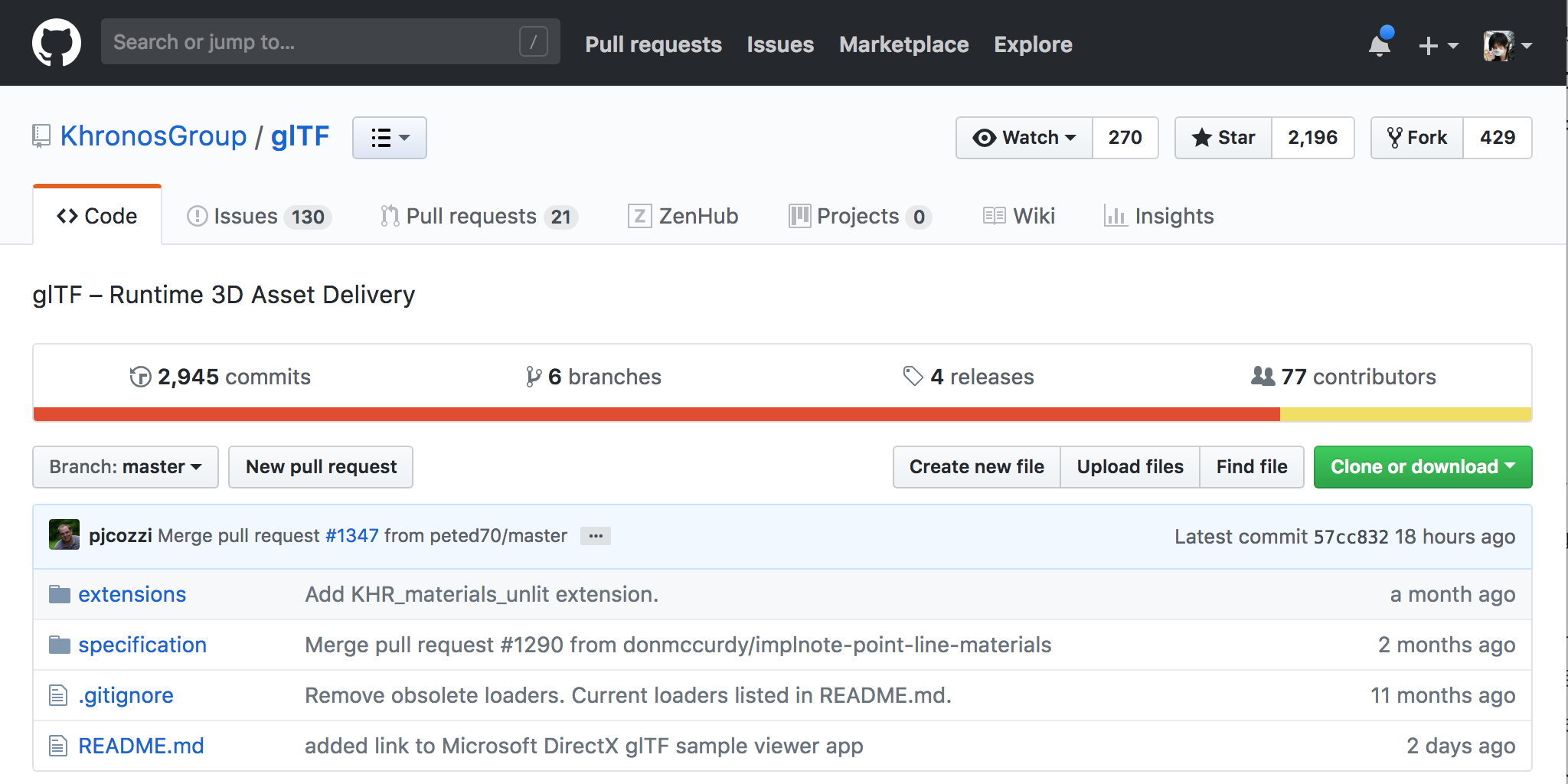Click the branches git-branch icon
The image size is (1568, 784).
coord(534,377)
